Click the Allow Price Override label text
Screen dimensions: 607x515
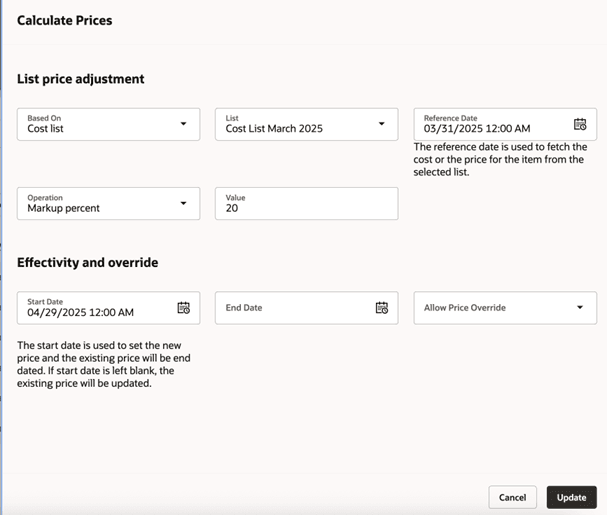tap(465, 308)
